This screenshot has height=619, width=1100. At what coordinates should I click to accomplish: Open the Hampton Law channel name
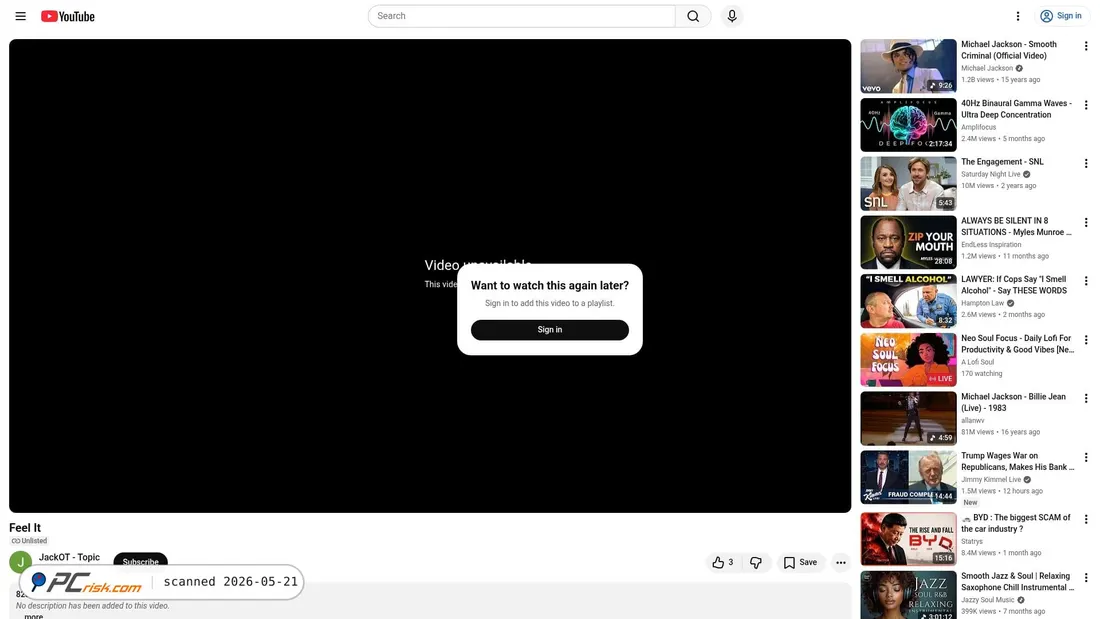pyautogui.click(x=982, y=303)
